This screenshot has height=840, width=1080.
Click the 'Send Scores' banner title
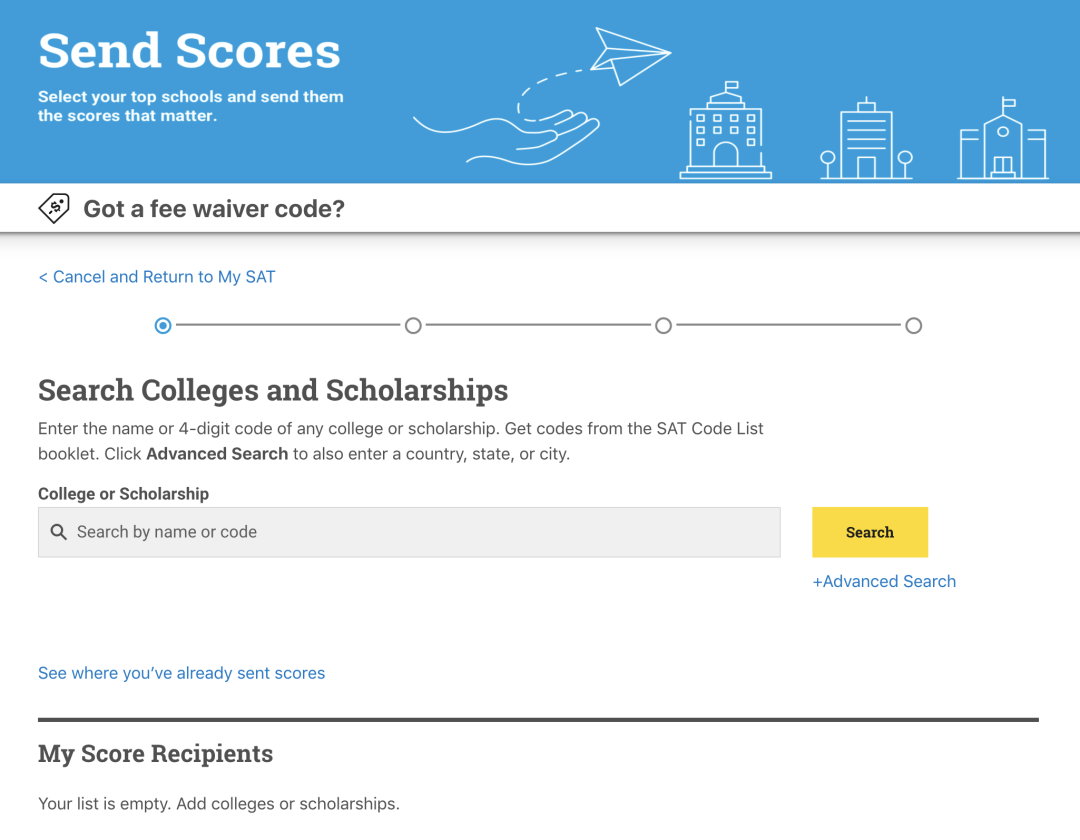(189, 51)
